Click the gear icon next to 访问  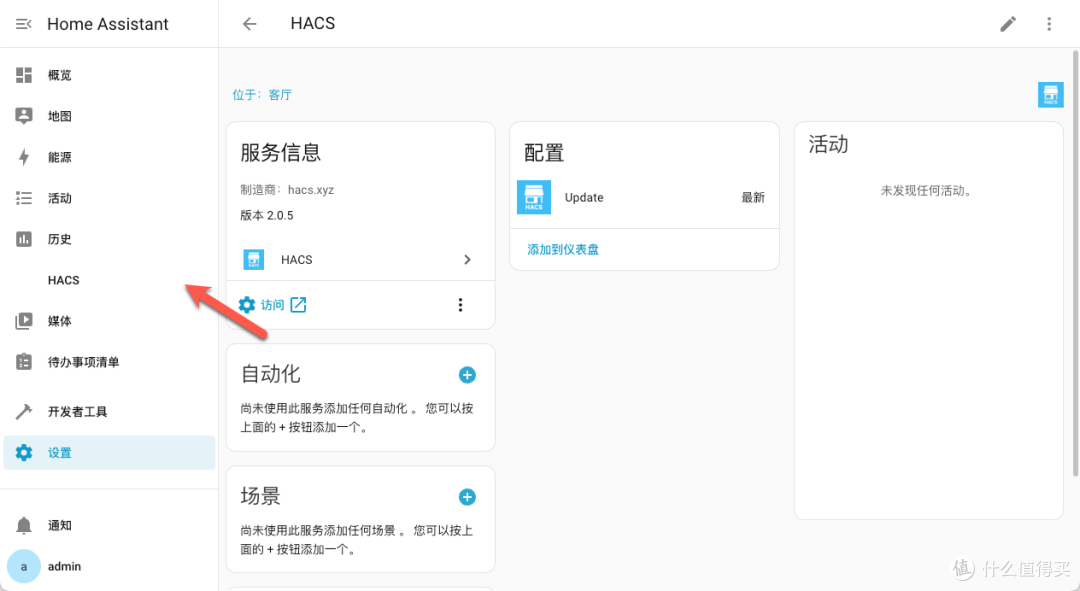tap(247, 304)
